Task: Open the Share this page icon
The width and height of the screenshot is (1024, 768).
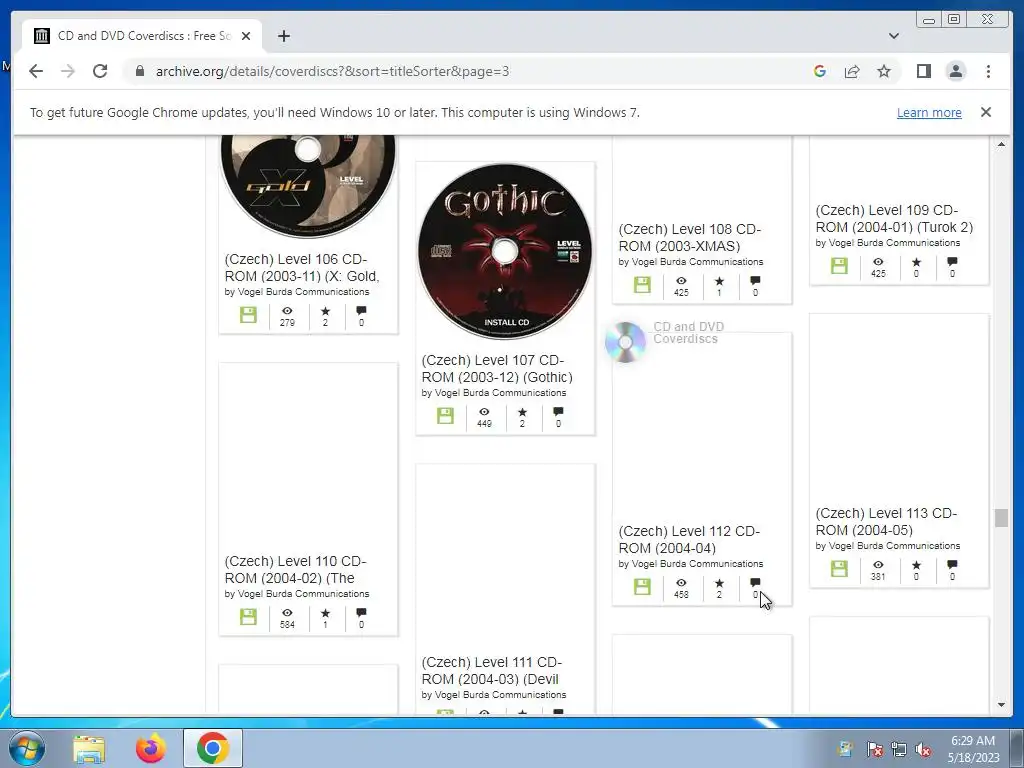Action: pyautogui.click(x=852, y=71)
